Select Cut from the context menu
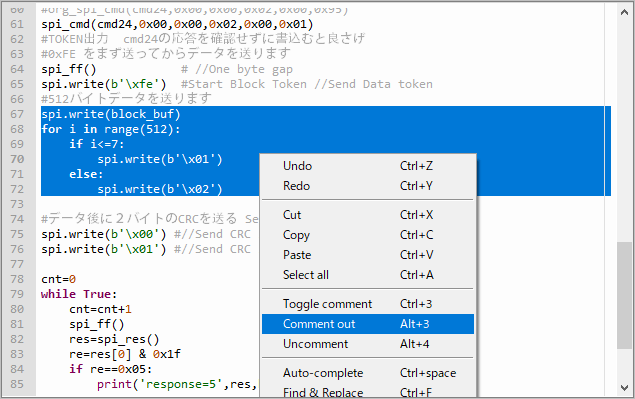The image size is (635, 399). pyautogui.click(x=368, y=215)
